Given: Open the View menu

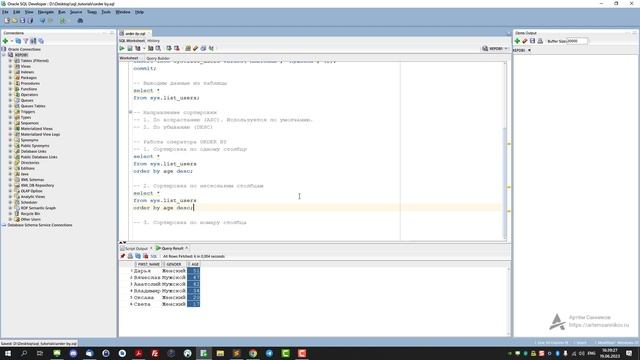Looking at the screenshot, I should point(29,12).
